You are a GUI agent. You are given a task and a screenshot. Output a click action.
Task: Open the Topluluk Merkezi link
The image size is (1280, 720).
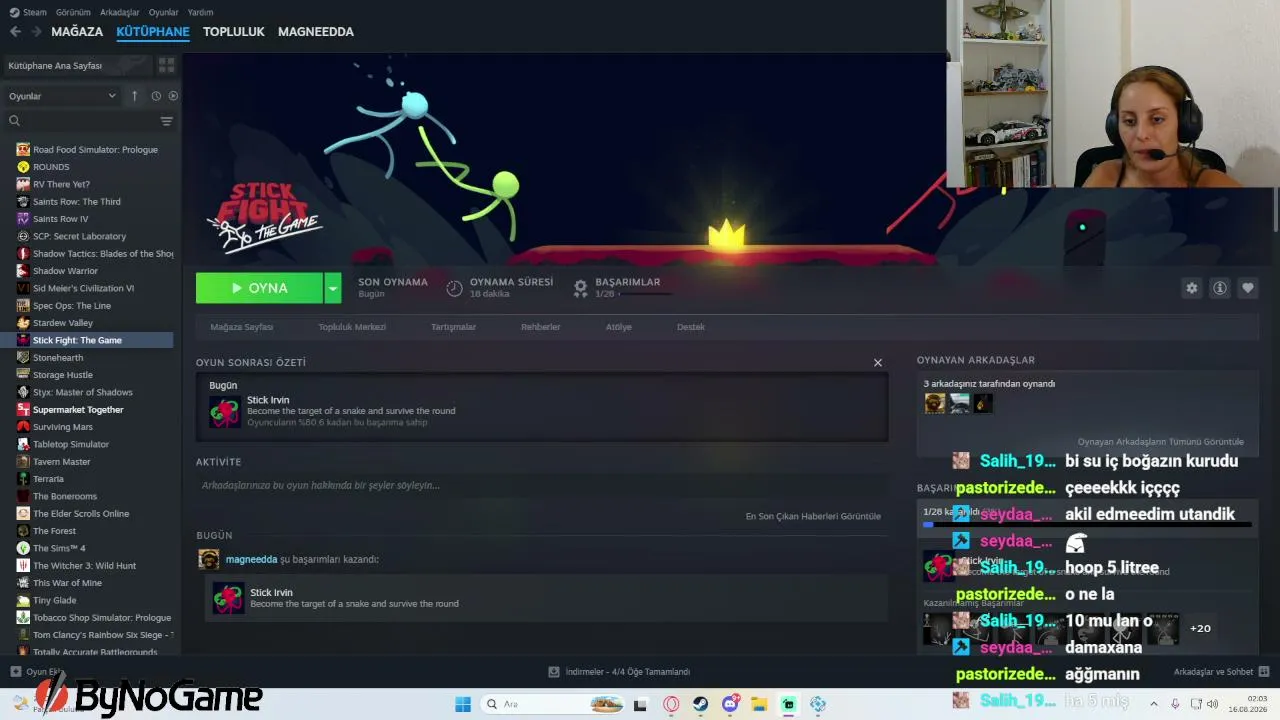pyautogui.click(x=352, y=327)
